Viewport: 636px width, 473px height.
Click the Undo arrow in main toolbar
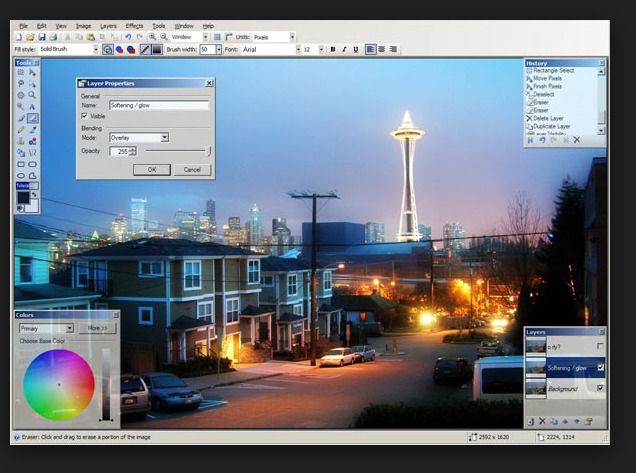point(128,37)
